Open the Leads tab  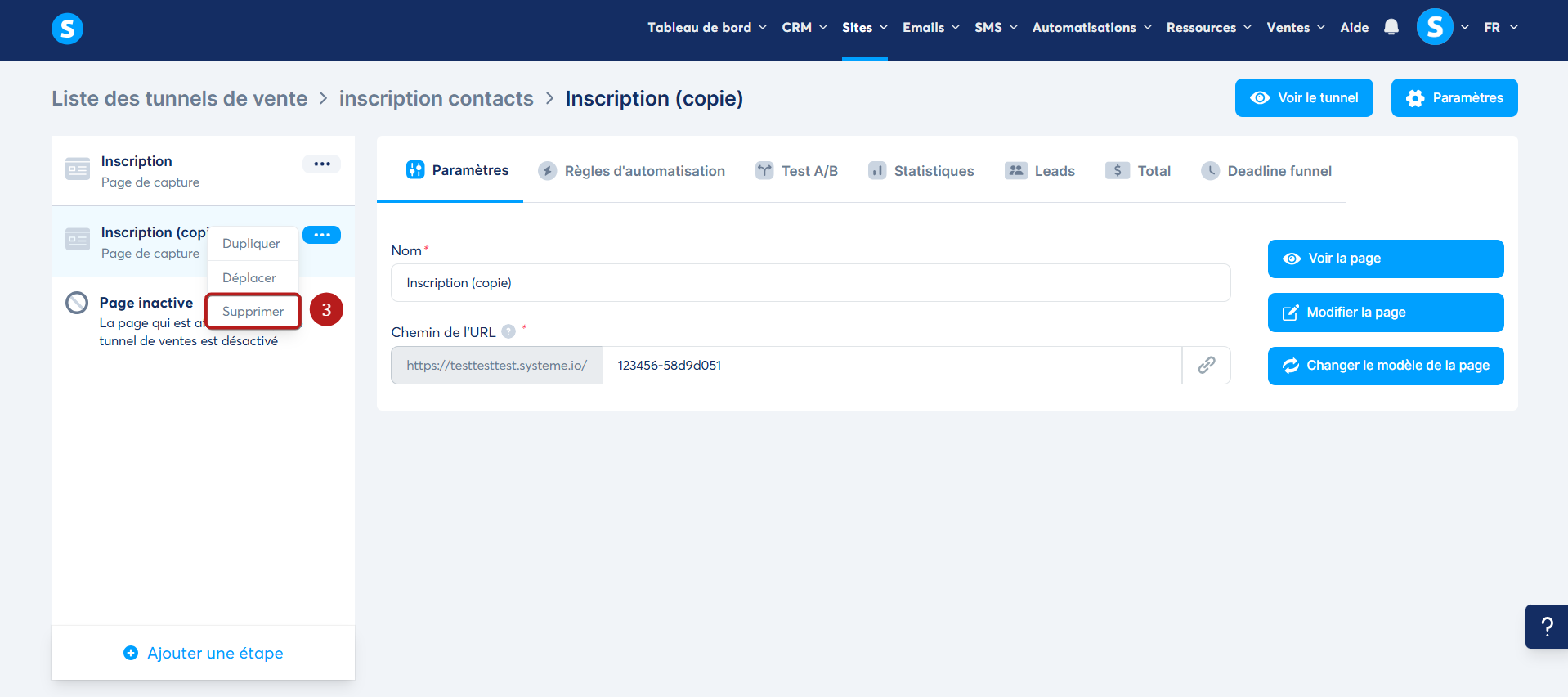click(x=1039, y=170)
